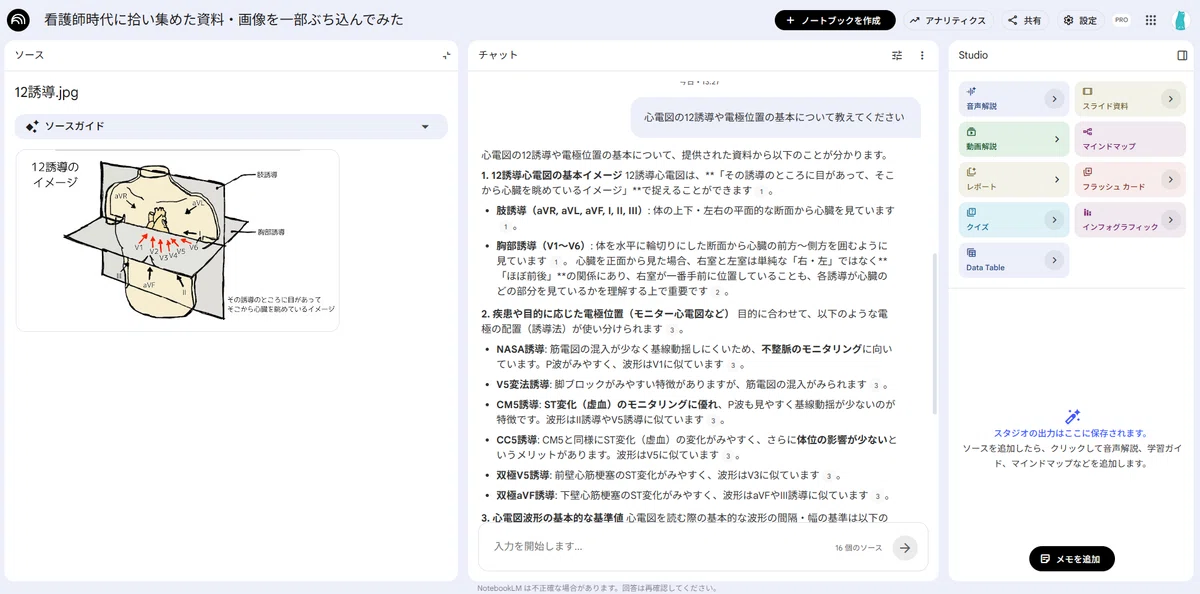Open フラッシュ カード customization arrow
Viewport: 1200px width, 594px height.
[1169, 180]
